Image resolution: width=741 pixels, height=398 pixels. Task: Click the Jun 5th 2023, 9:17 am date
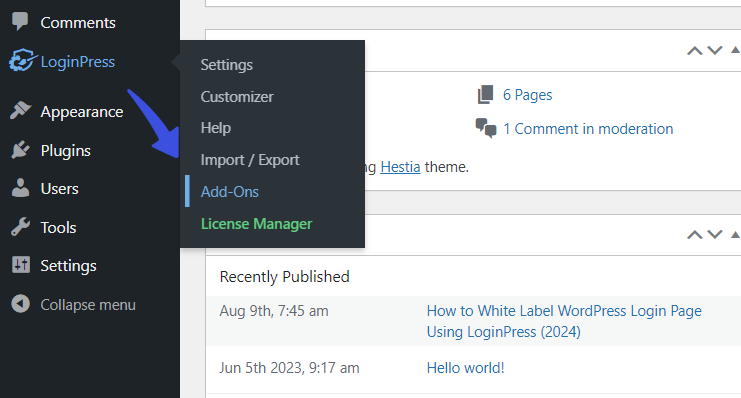coord(289,368)
